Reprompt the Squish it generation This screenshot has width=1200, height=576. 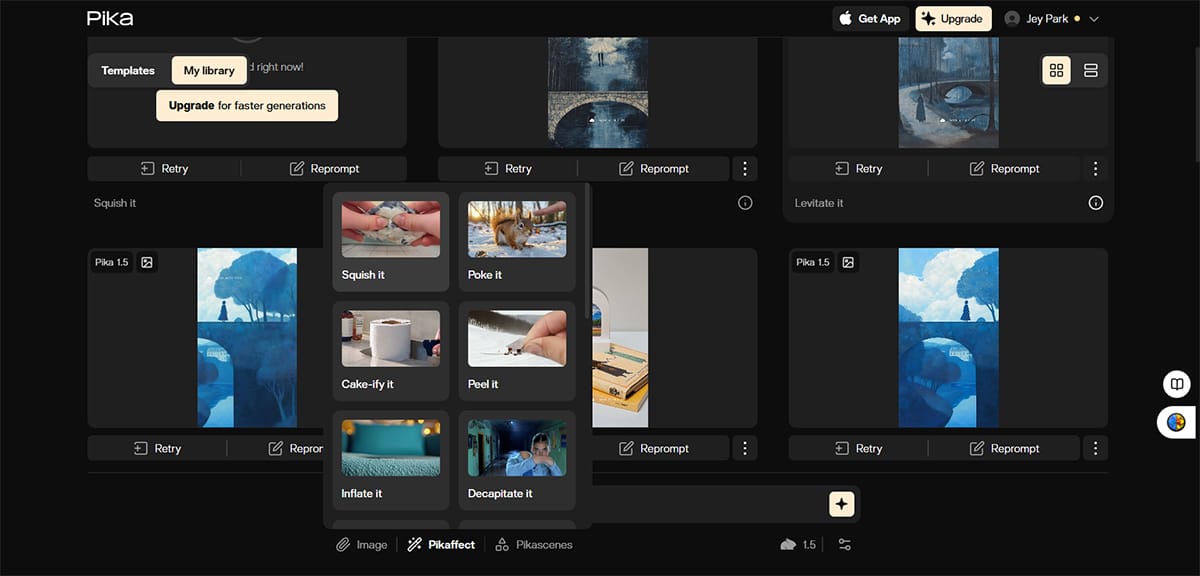(324, 168)
